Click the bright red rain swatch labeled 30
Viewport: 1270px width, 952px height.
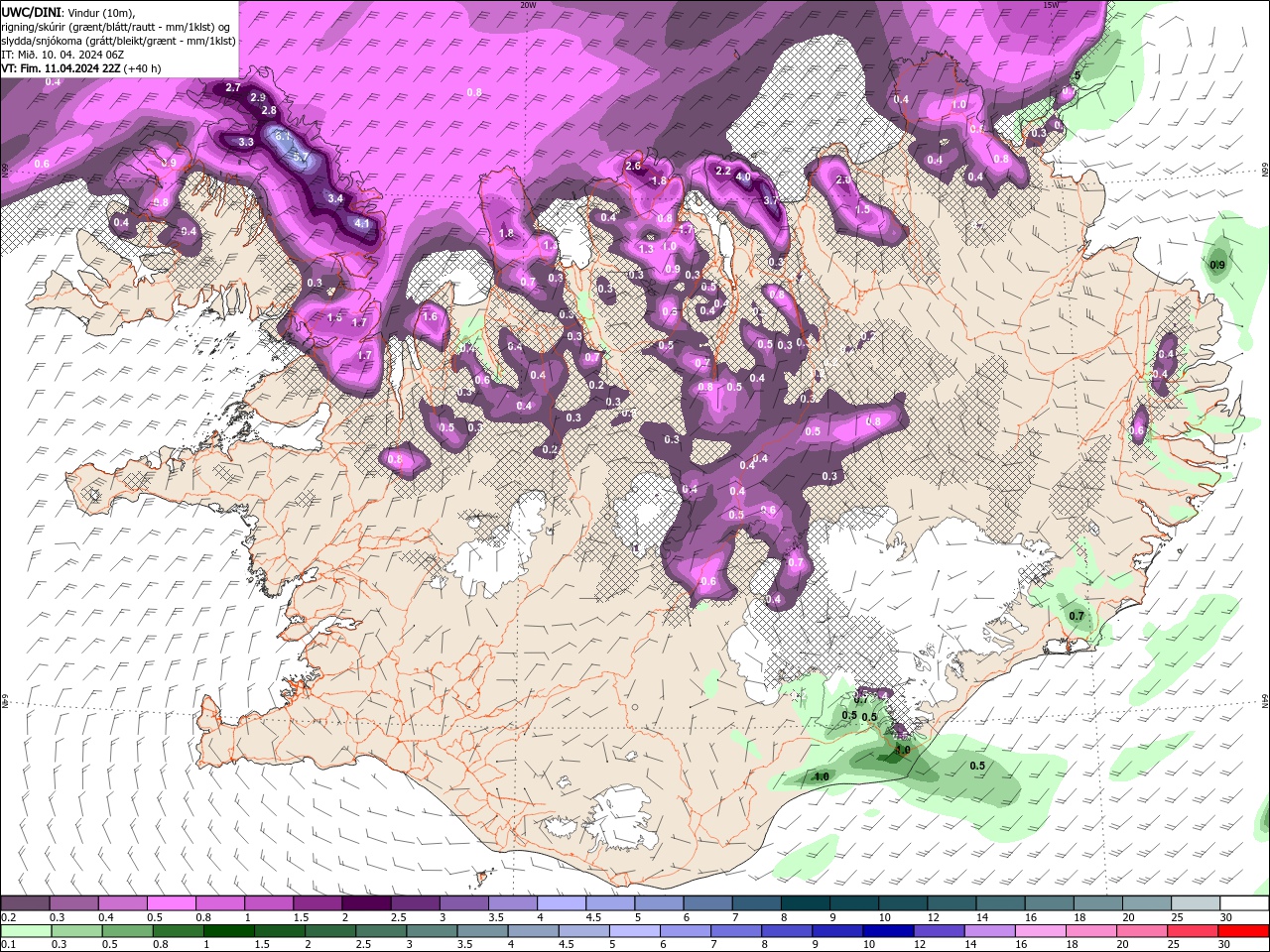pos(1242,931)
